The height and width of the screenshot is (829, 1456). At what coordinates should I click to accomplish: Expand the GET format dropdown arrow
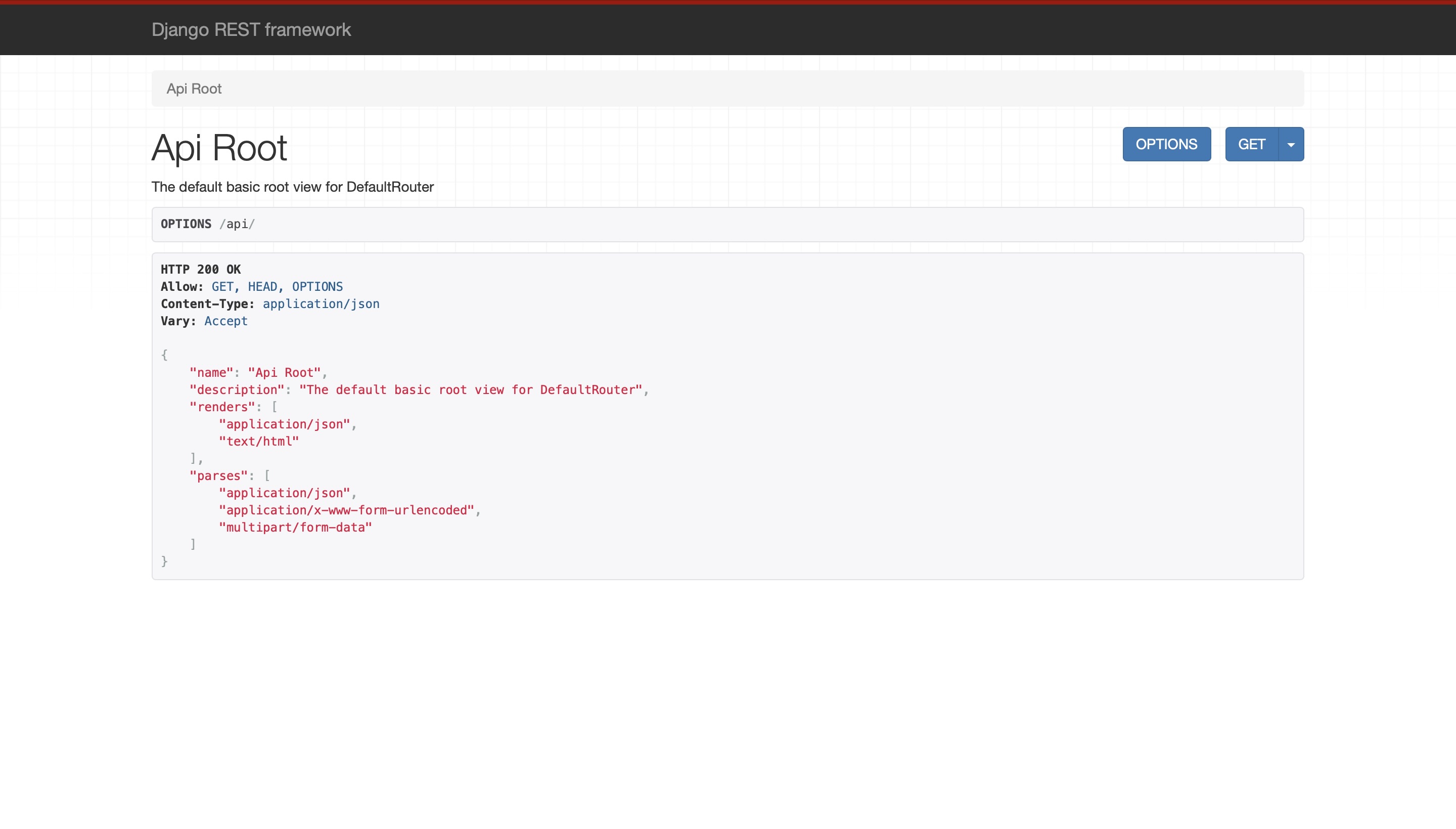point(1291,144)
